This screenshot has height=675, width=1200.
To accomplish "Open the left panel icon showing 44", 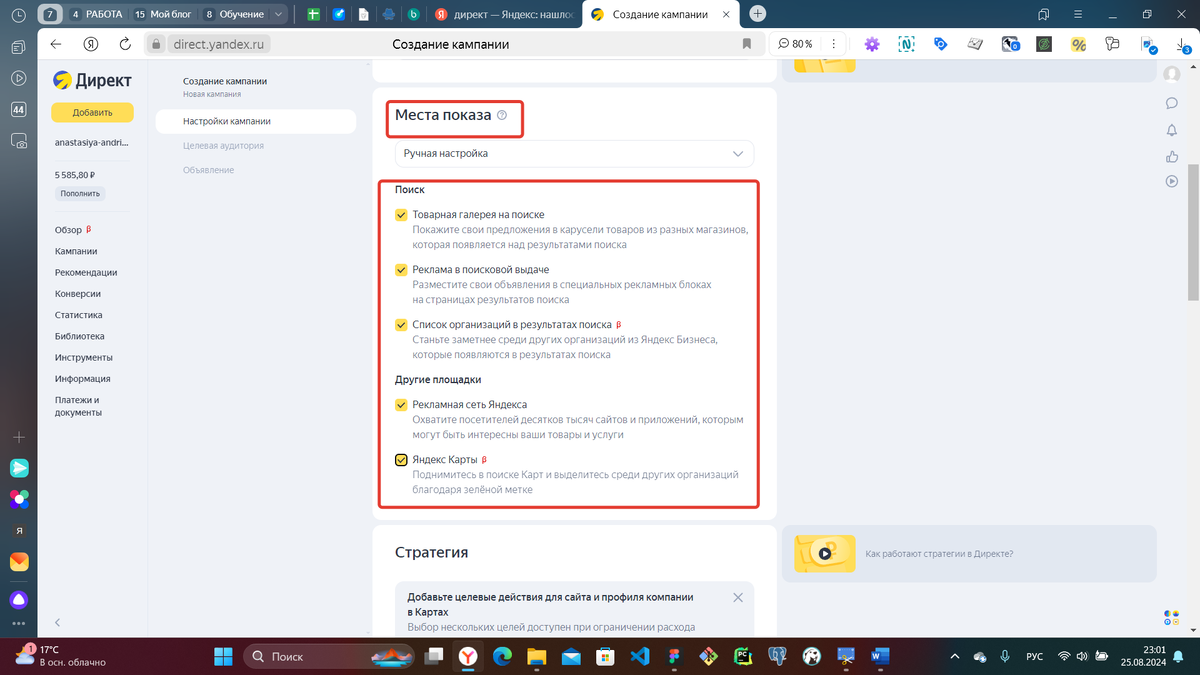I will [x=18, y=110].
